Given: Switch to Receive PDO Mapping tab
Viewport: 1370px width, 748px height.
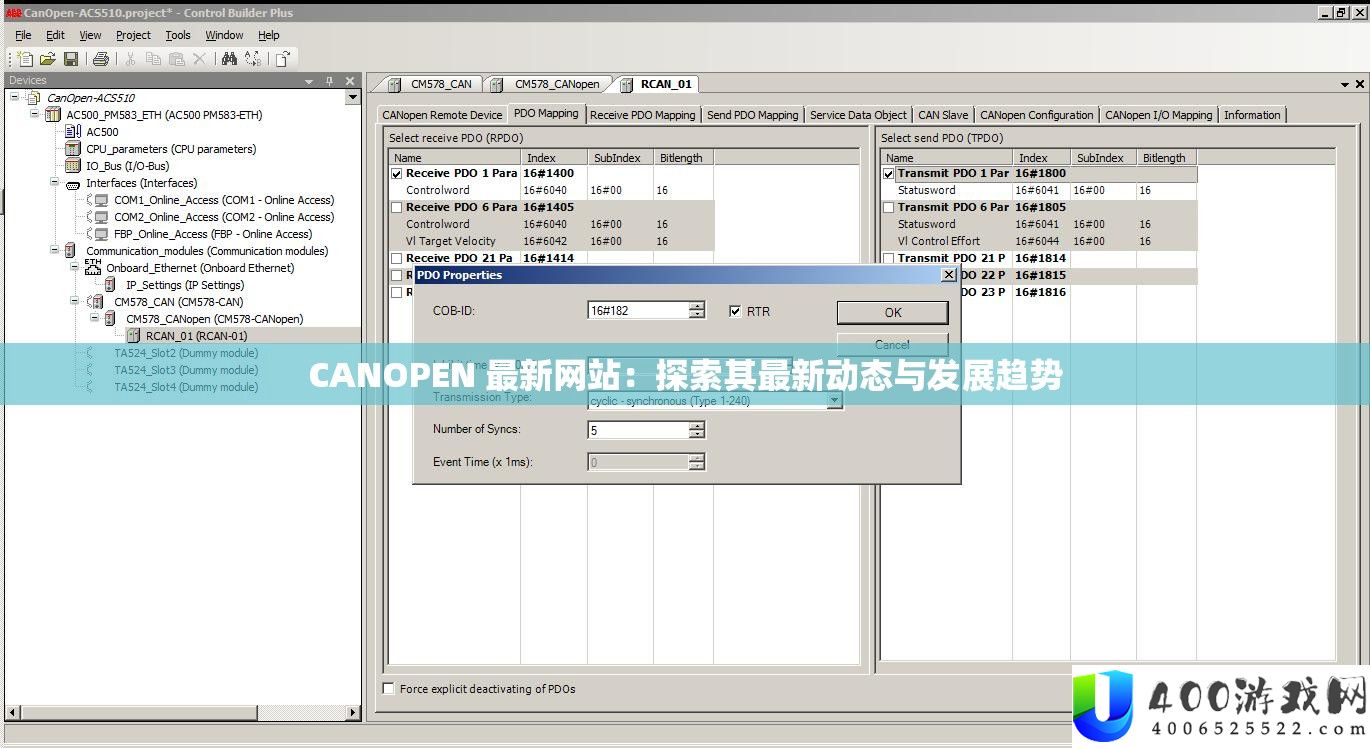Looking at the screenshot, I should [642, 115].
